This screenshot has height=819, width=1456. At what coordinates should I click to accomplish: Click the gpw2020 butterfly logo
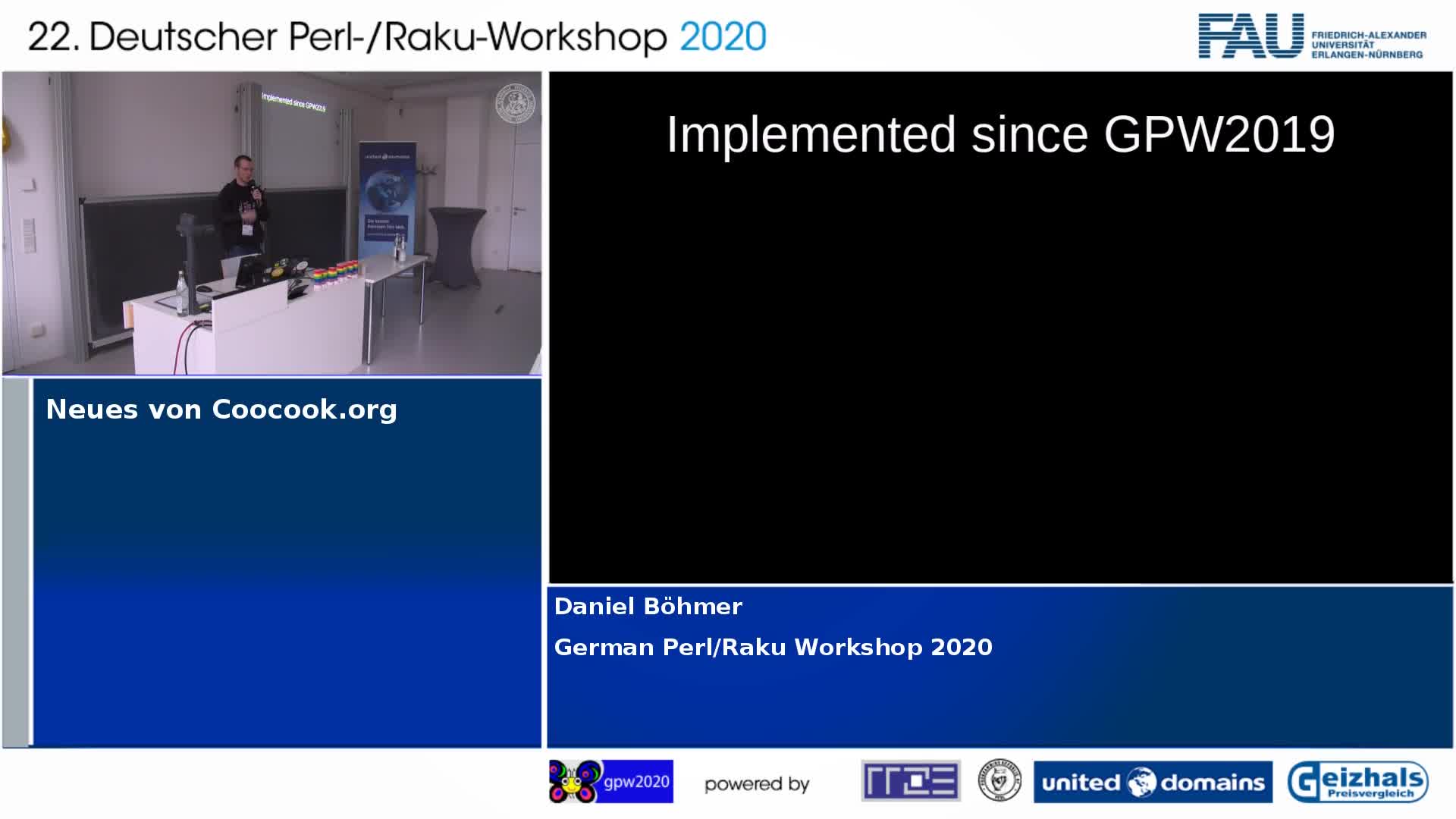[575, 782]
